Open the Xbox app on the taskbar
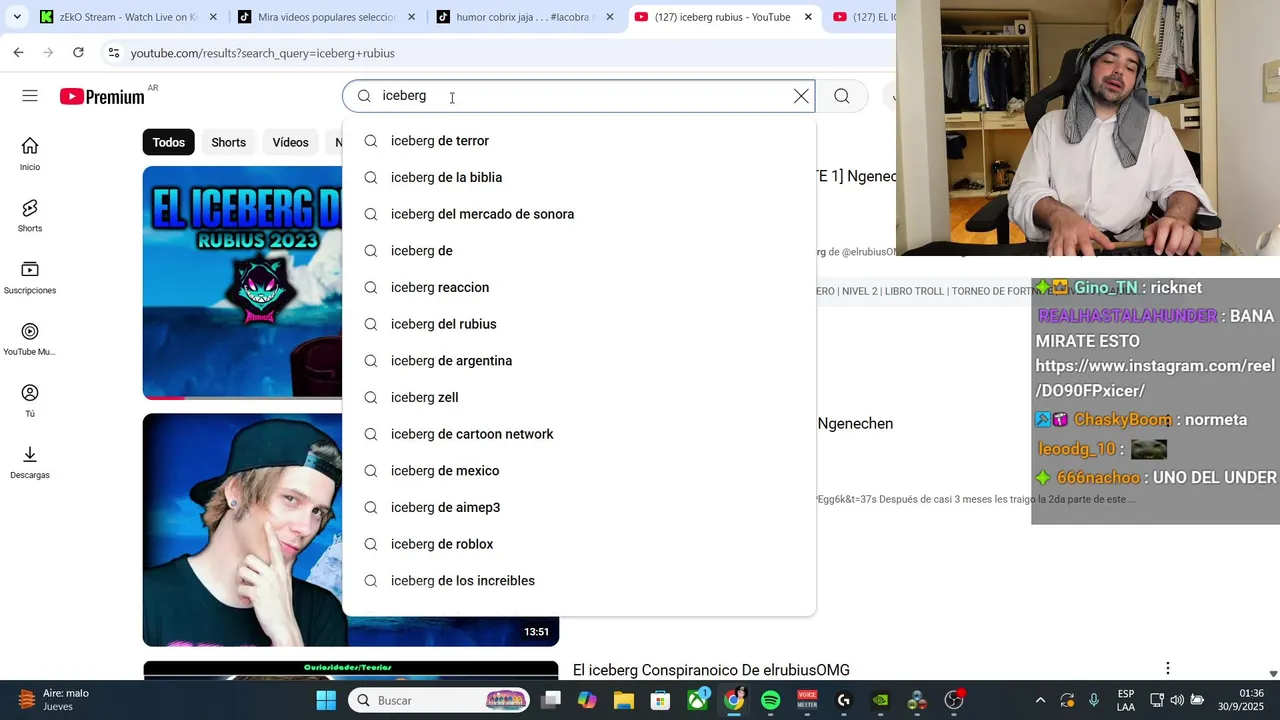This screenshot has height=720, width=1280. pyautogui.click(x=698, y=700)
